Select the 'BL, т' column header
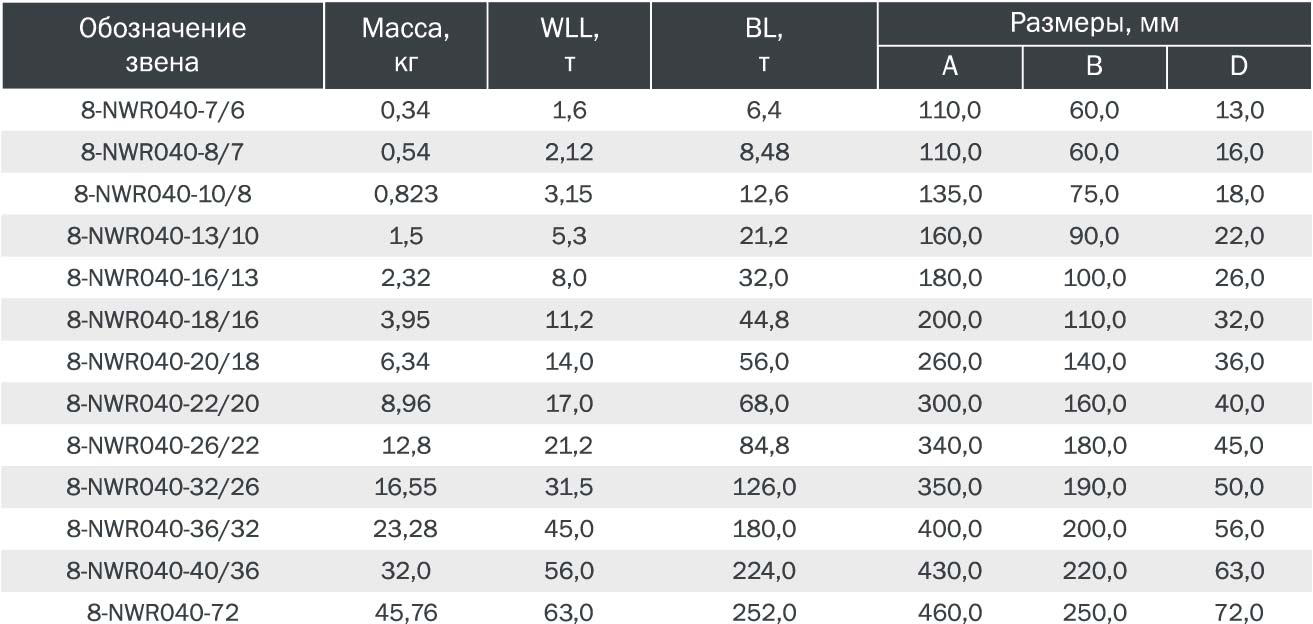This screenshot has width=1313, height=624. pos(764,45)
